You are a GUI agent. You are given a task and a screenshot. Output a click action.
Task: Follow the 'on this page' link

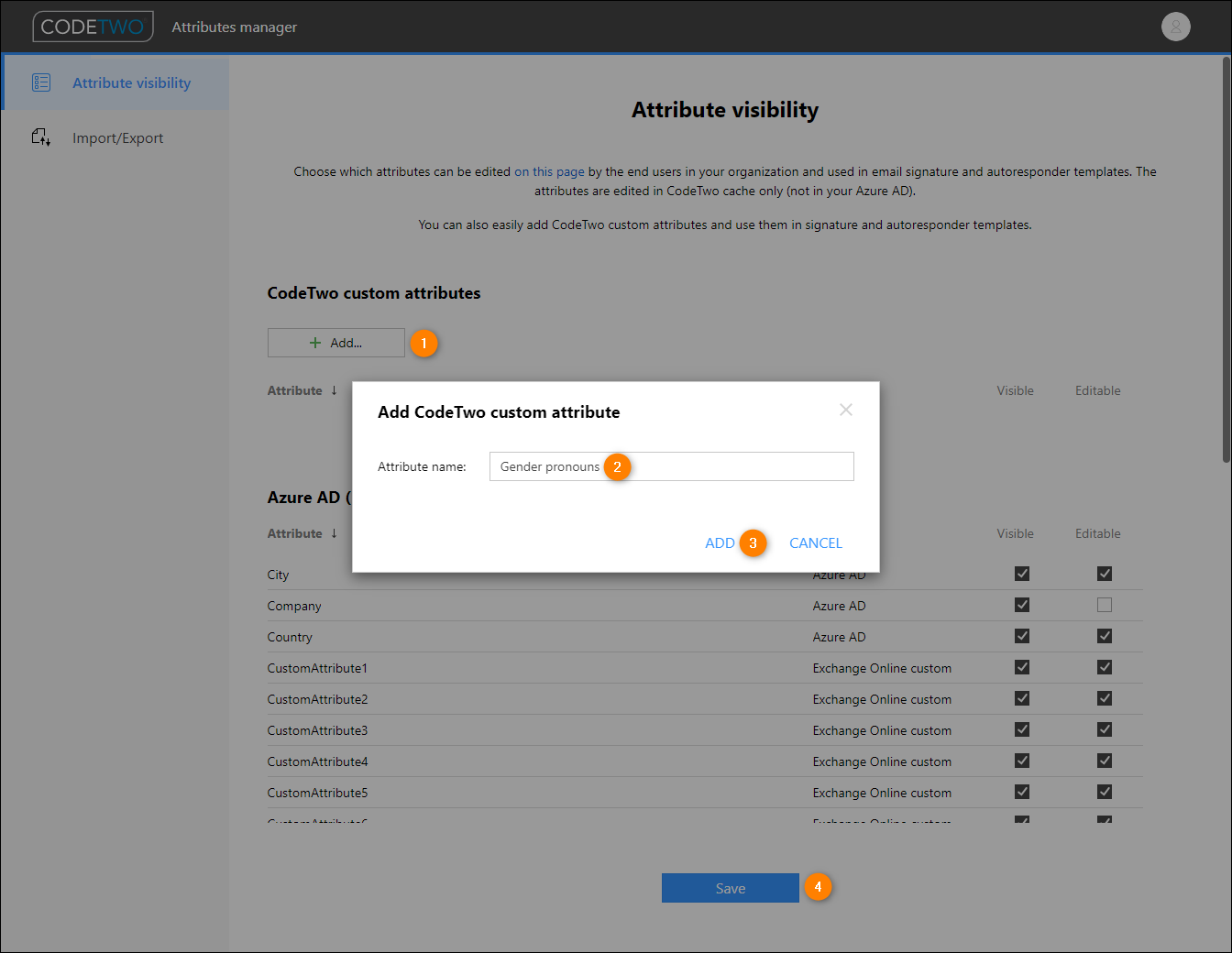[549, 171]
